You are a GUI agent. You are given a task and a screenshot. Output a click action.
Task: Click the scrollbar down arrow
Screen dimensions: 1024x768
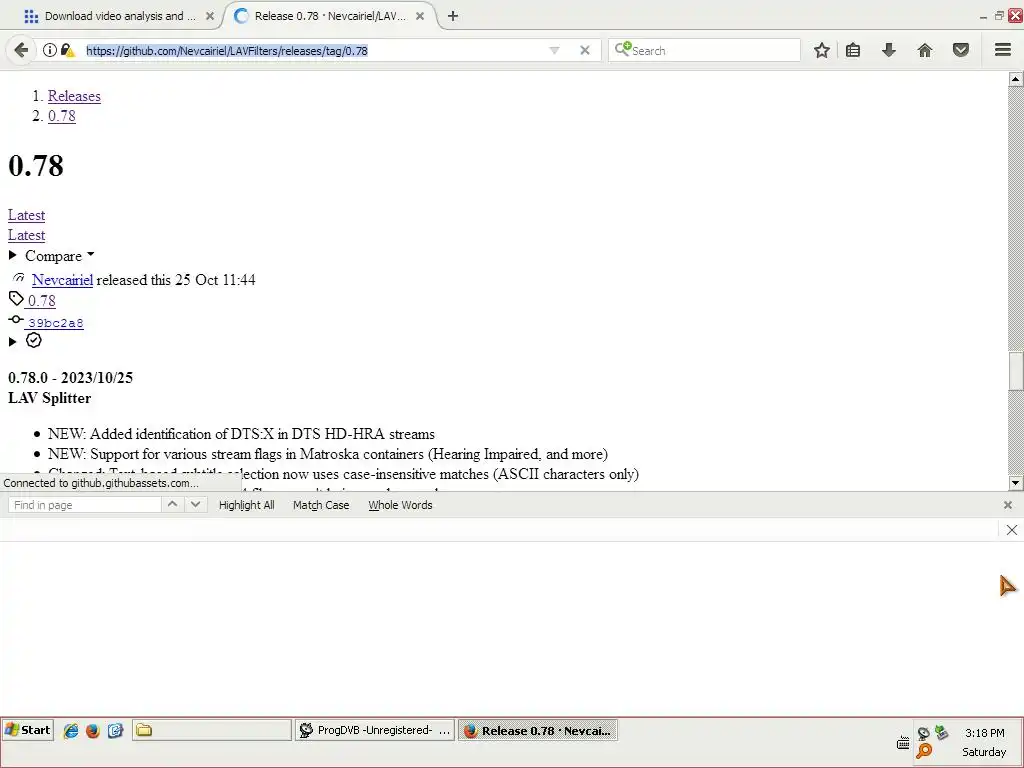coord(1016,483)
